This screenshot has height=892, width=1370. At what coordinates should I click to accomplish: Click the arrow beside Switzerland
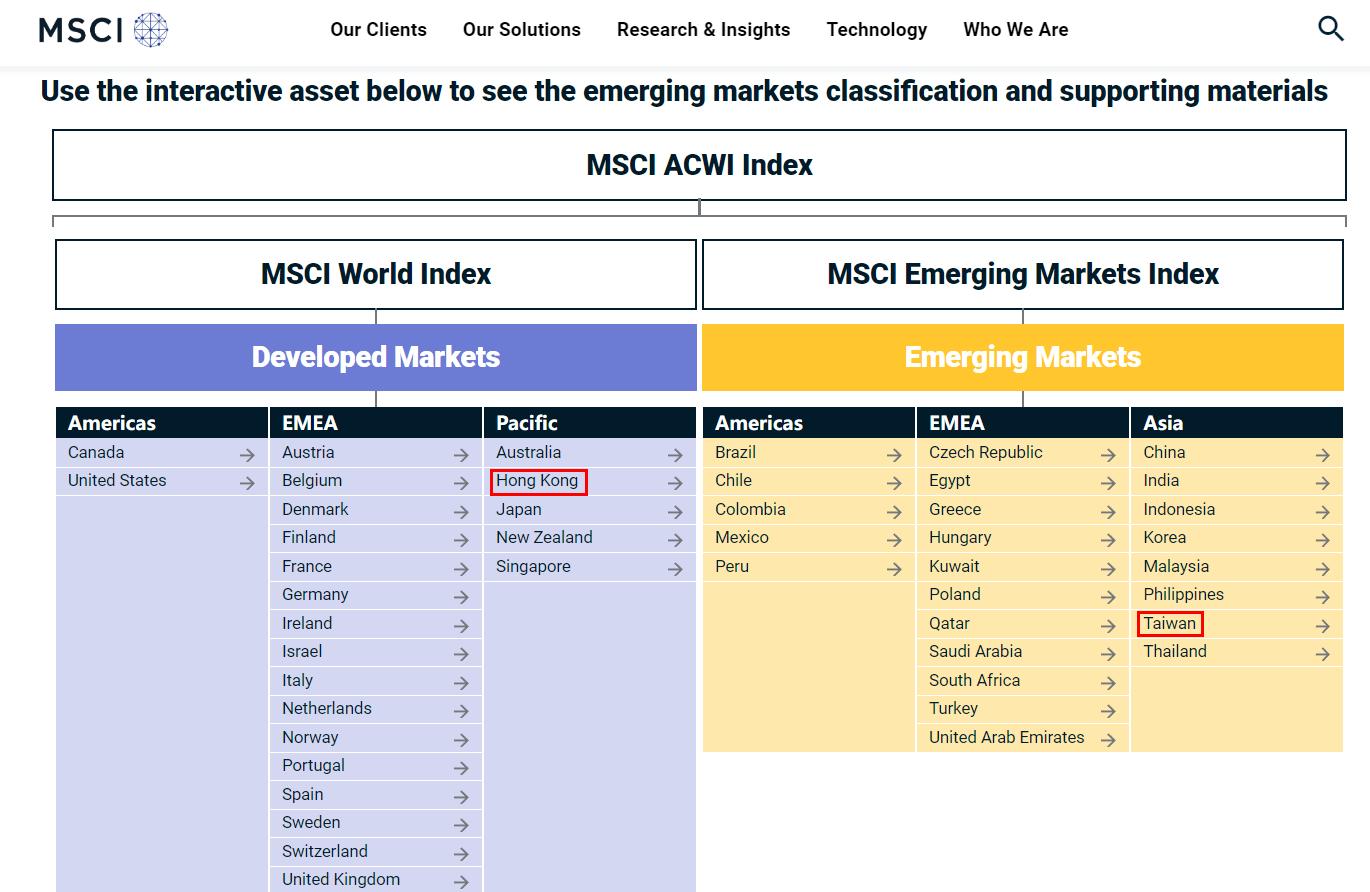click(x=459, y=853)
